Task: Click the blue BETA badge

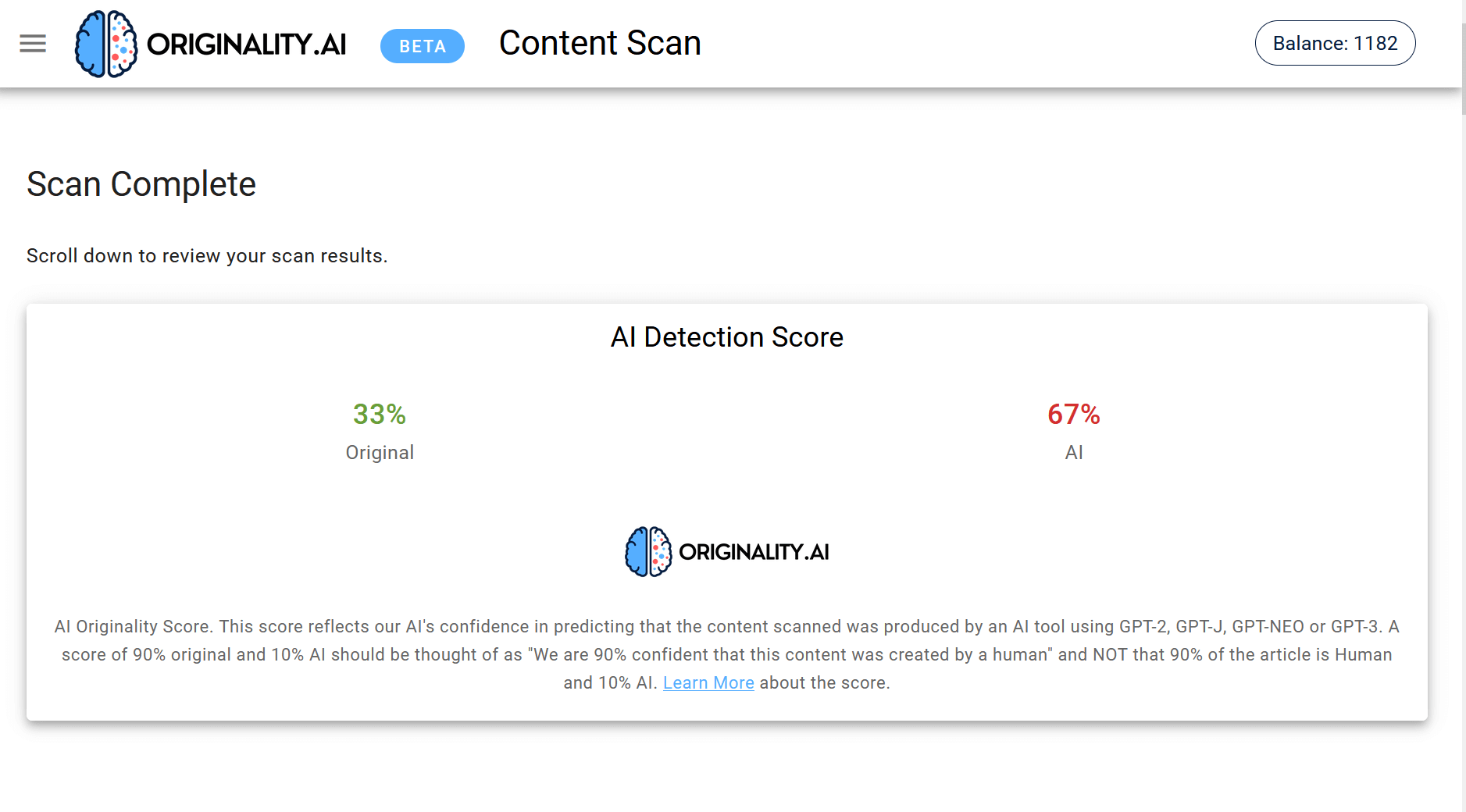Action: coord(423,46)
